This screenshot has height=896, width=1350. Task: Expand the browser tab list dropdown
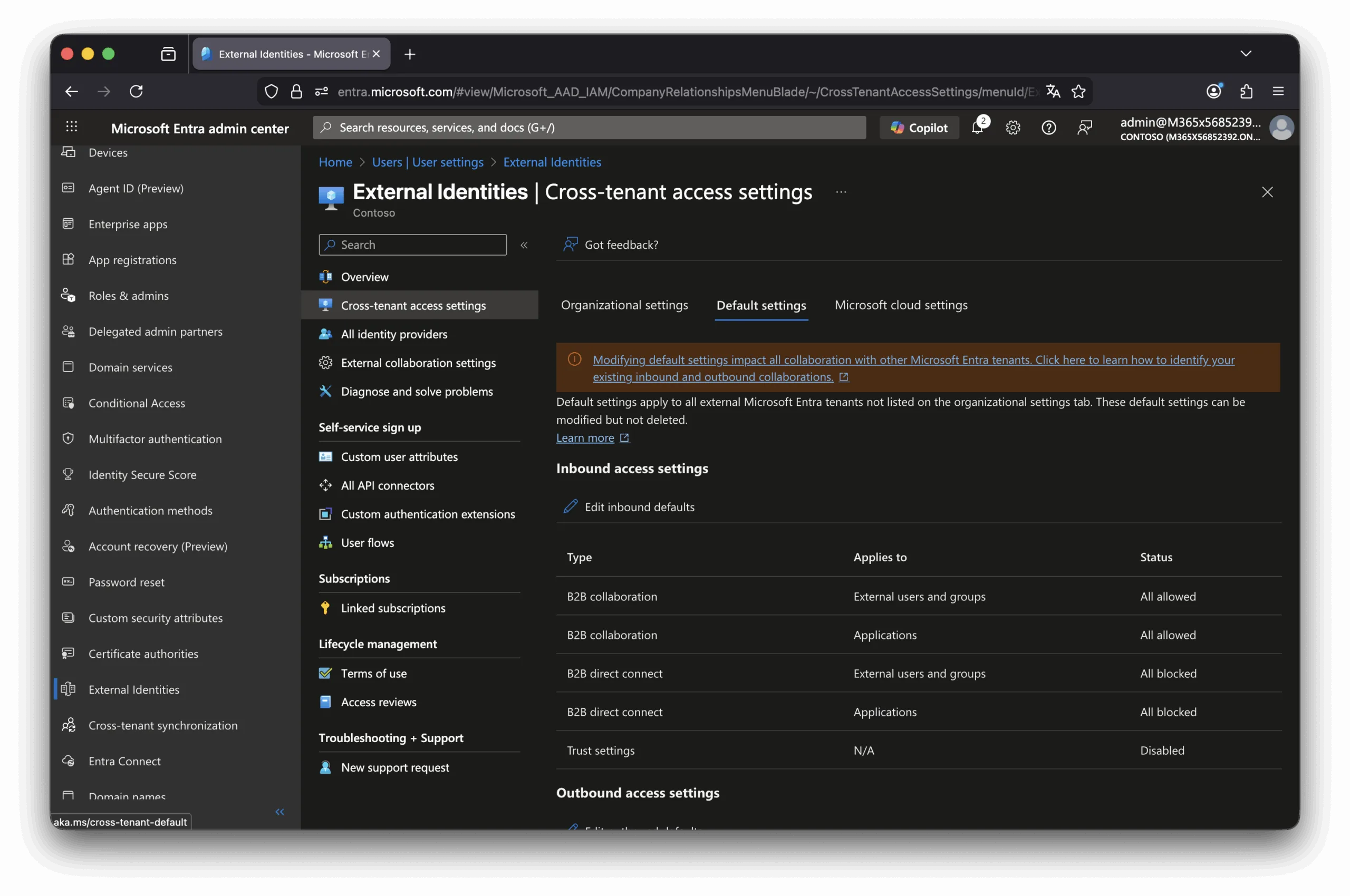click(1246, 54)
